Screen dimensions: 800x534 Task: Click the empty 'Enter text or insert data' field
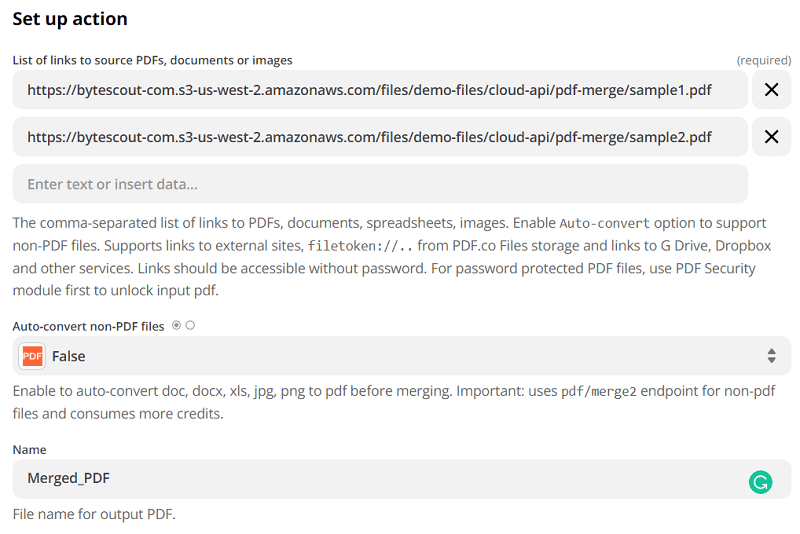tap(380, 184)
